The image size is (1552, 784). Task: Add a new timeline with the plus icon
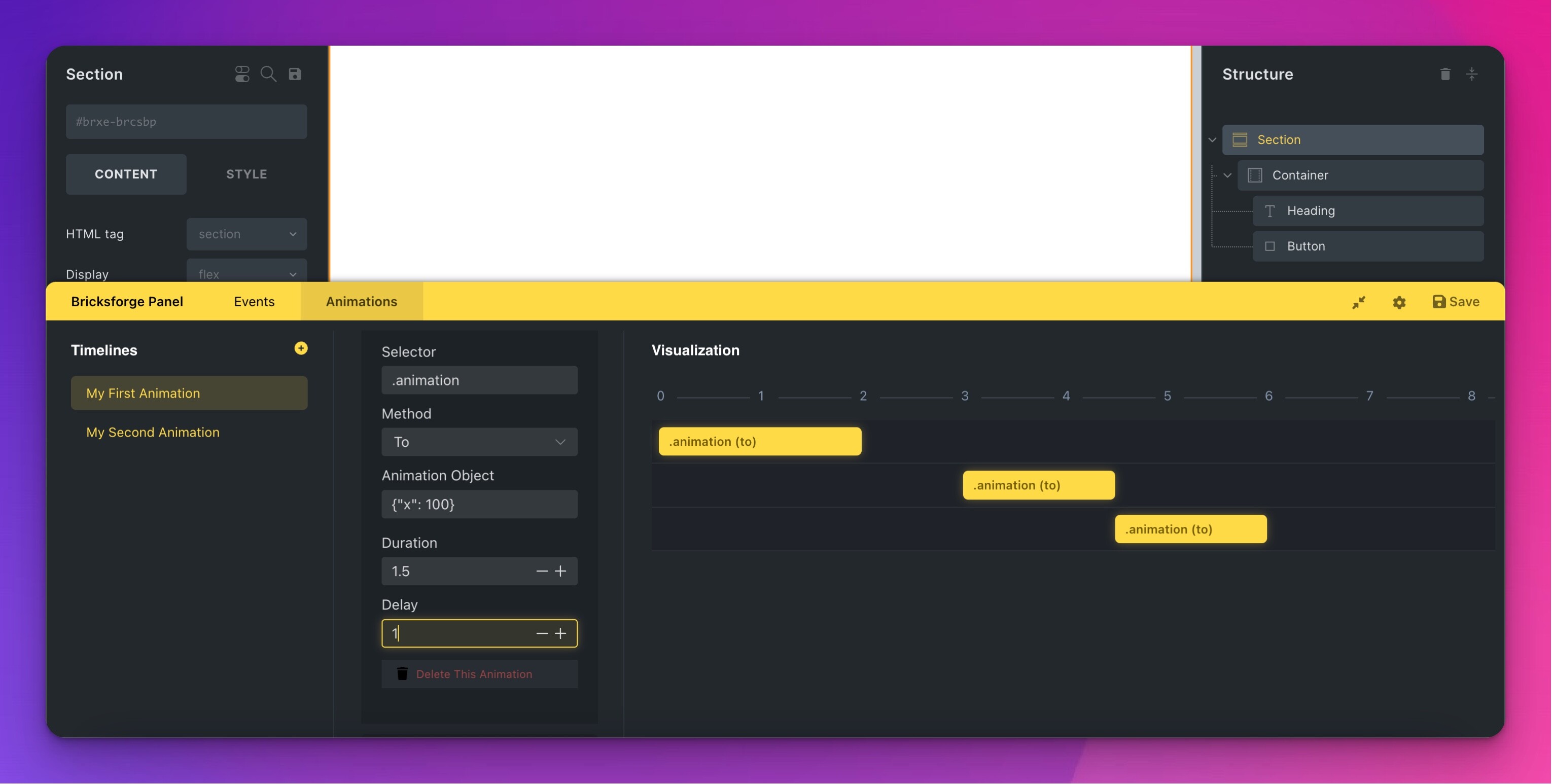[301, 348]
